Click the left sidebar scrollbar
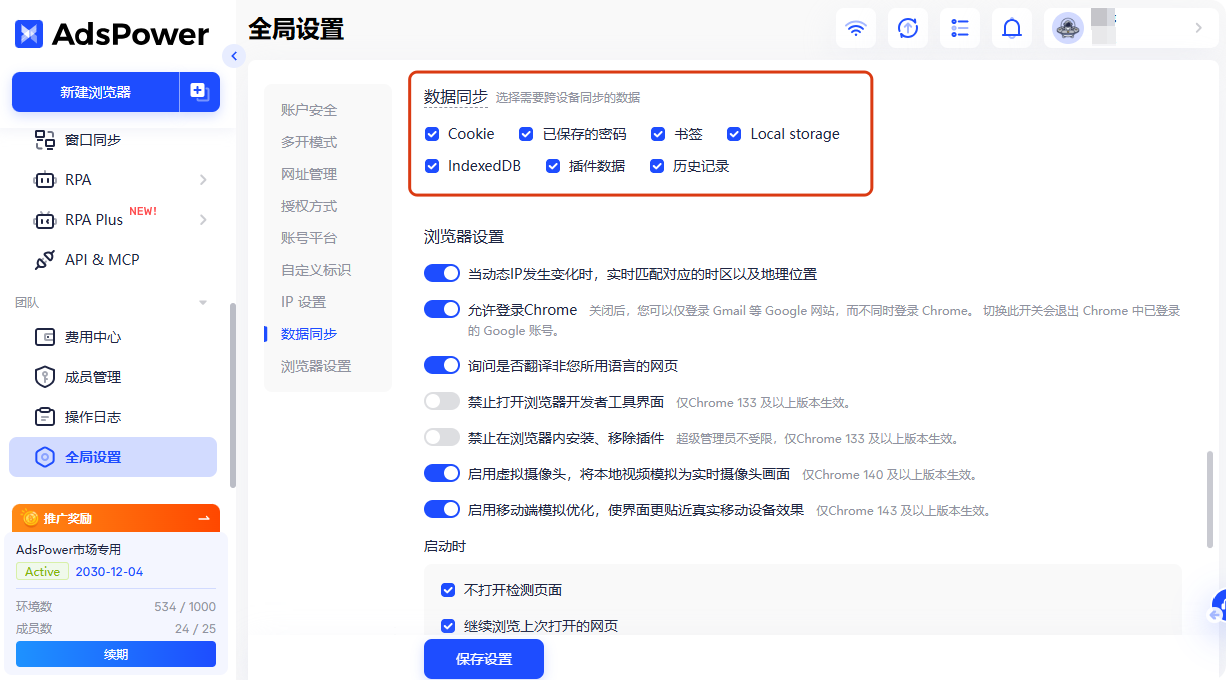Viewport: 1226px width, 680px height. [233, 395]
